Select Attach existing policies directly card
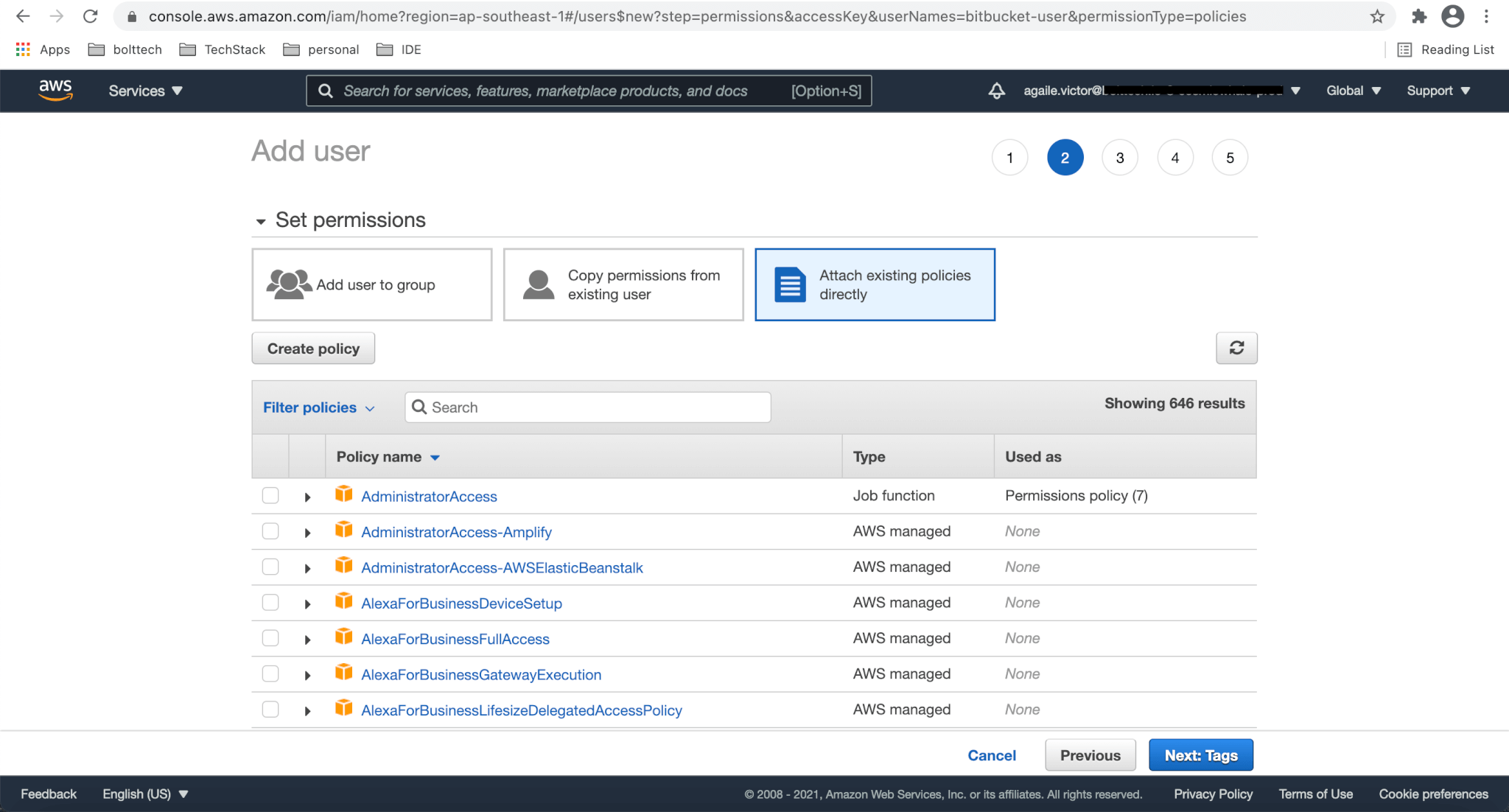Viewport: 1509px width, 812px height. coord(875,284)
